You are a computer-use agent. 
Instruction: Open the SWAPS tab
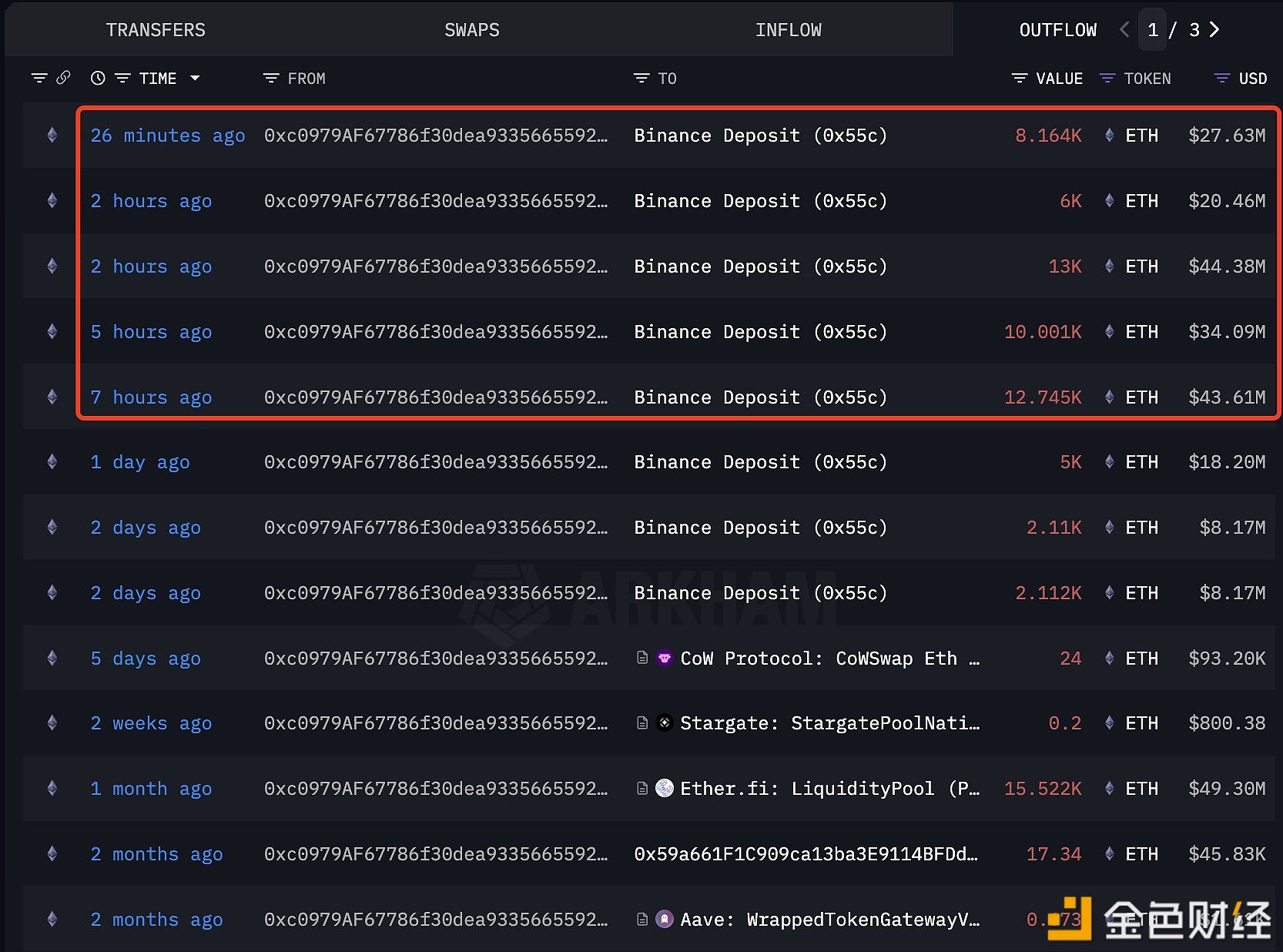click(472, 30)
